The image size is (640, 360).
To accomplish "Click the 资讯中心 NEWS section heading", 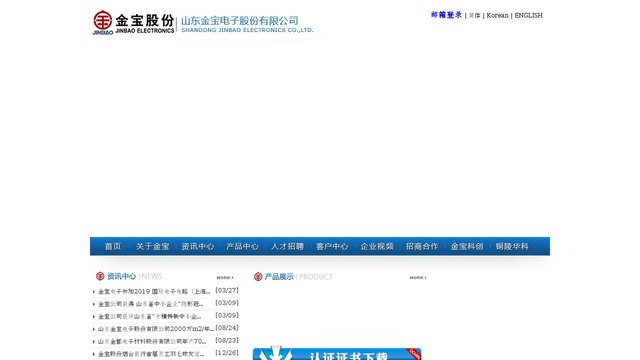I will coord(134,276).
